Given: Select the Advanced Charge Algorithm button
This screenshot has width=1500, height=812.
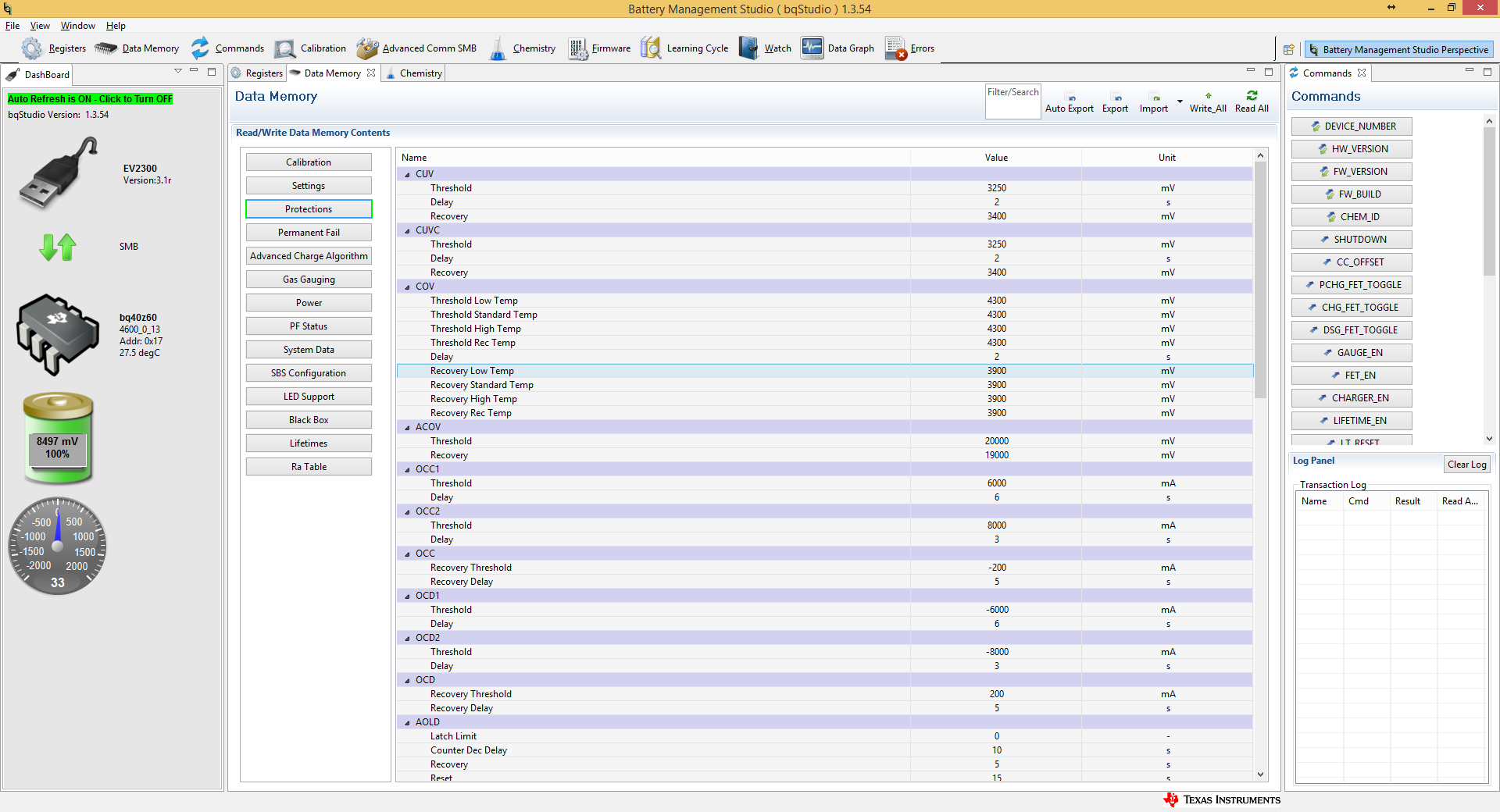Looking at the screenshot, I should pos(309,256).
